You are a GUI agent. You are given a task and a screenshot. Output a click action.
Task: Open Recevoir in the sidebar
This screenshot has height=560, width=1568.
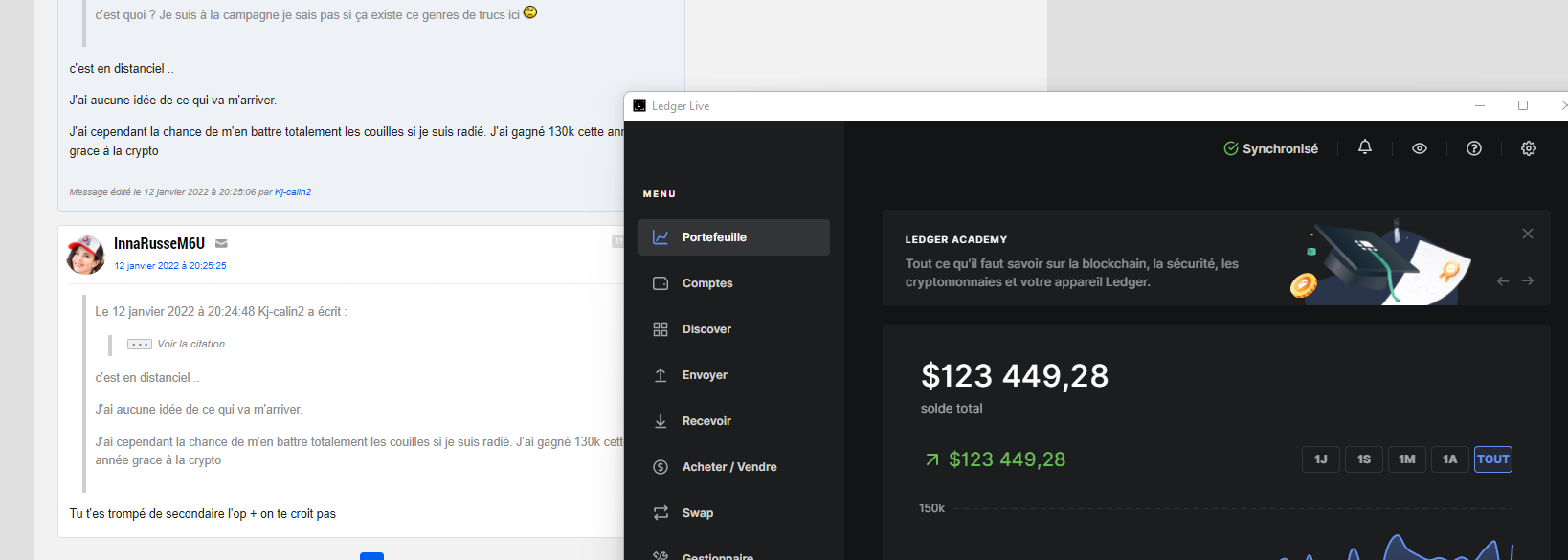point(734,421)
